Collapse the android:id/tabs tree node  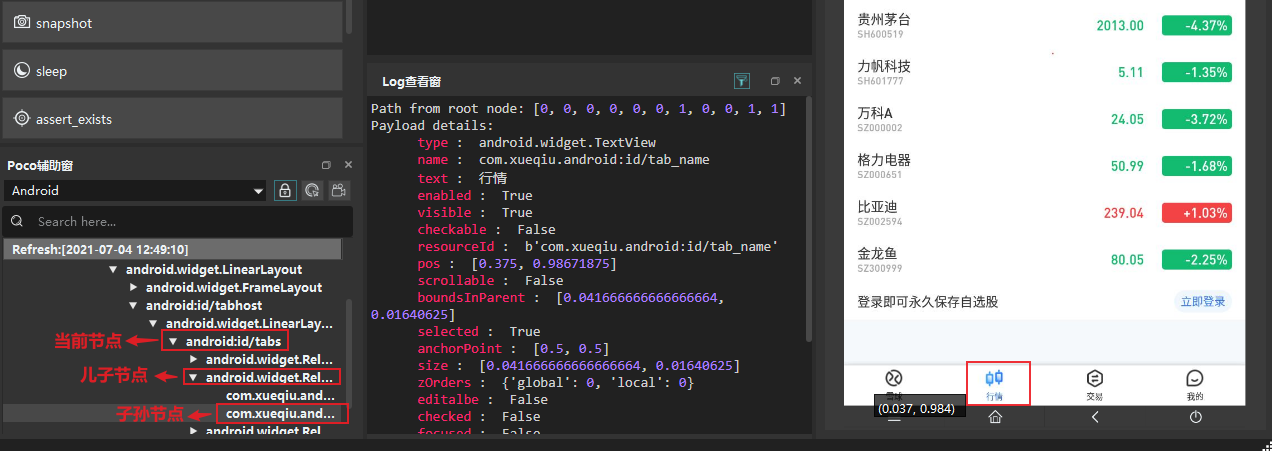[x=174, y=342]
